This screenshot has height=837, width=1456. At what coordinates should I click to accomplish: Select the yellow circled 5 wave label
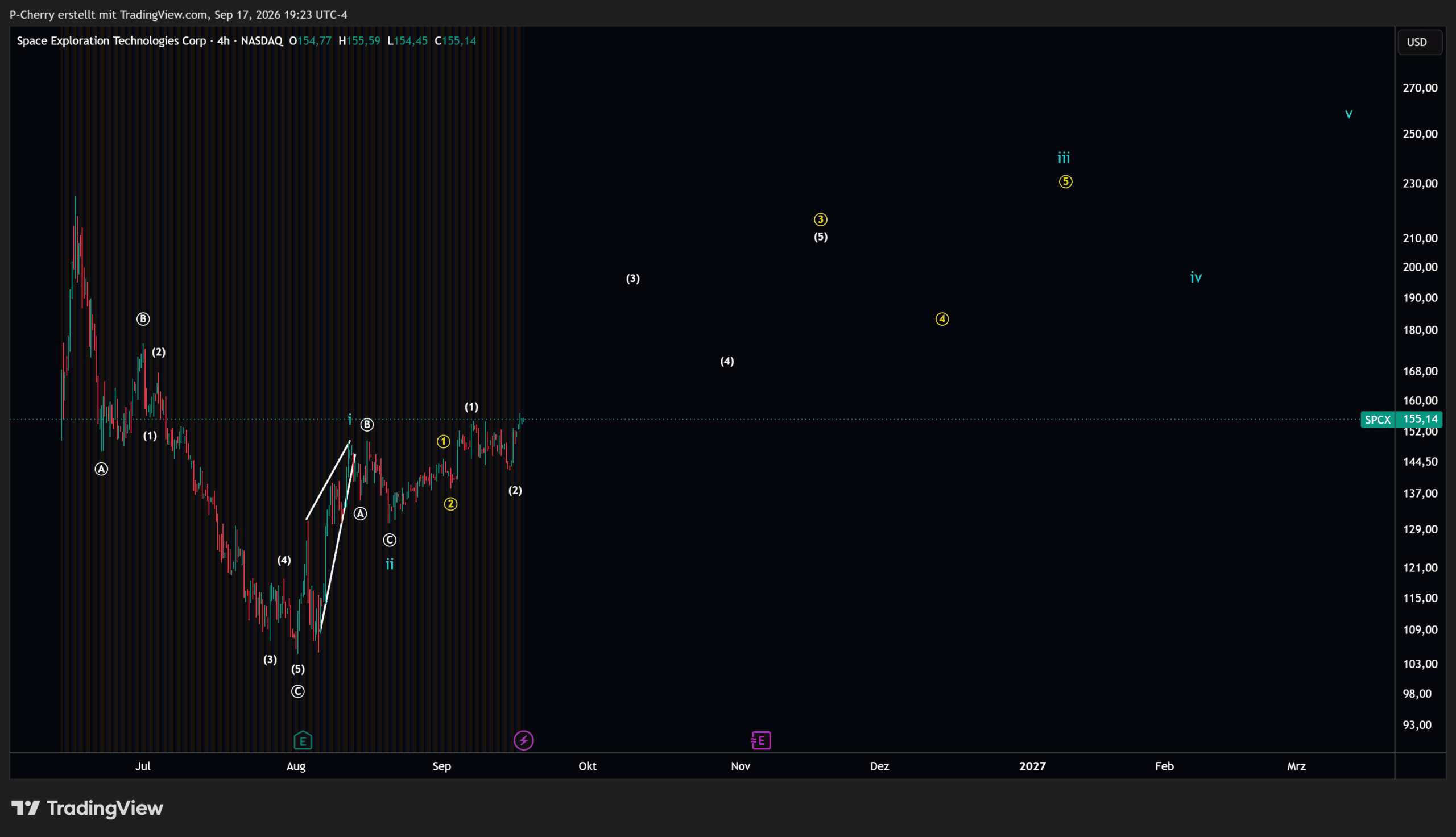1065,181
